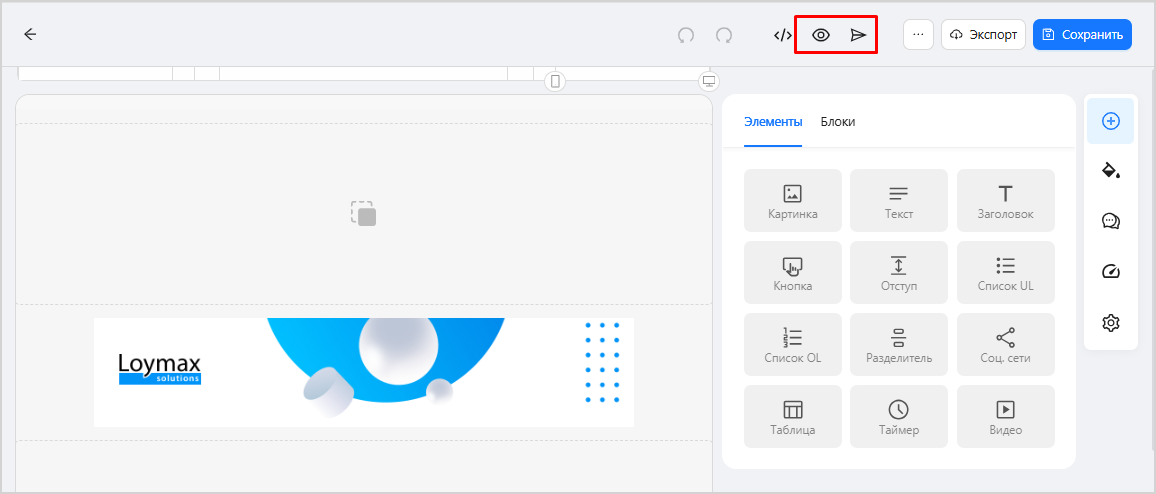This screenshot has width=1156, height=494.
Task: Redo the last change
Action: pos(724,35)
